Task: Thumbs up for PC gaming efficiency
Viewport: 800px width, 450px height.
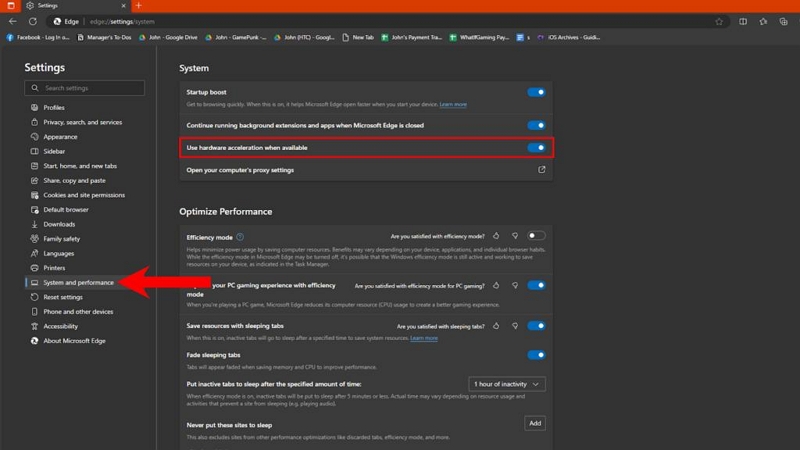Action: (x=496, y=286)
